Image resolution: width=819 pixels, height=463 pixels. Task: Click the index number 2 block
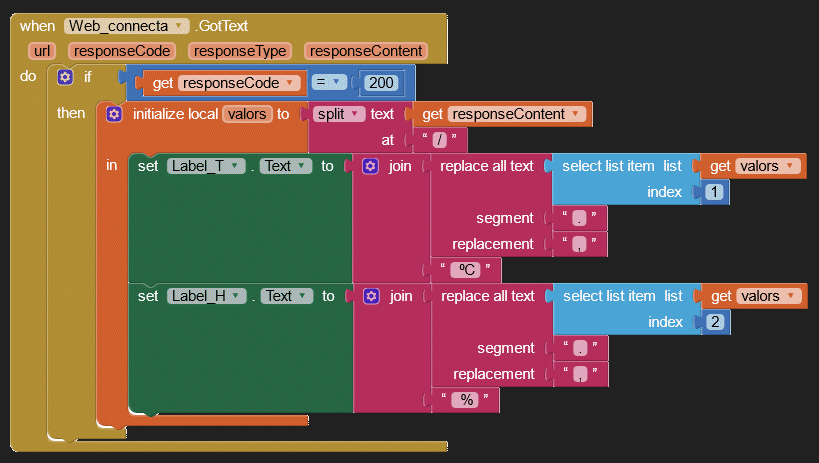(x=714, y=322)
